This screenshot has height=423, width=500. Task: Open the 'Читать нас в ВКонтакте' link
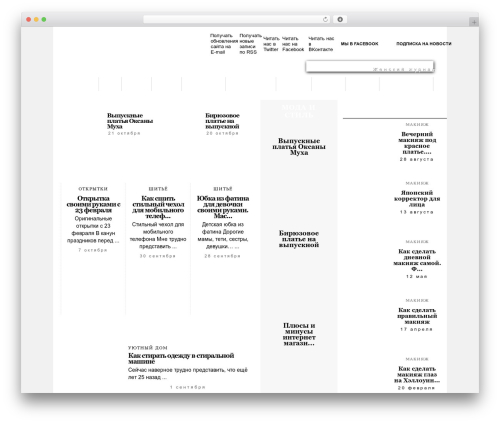[x=321, y=44]
